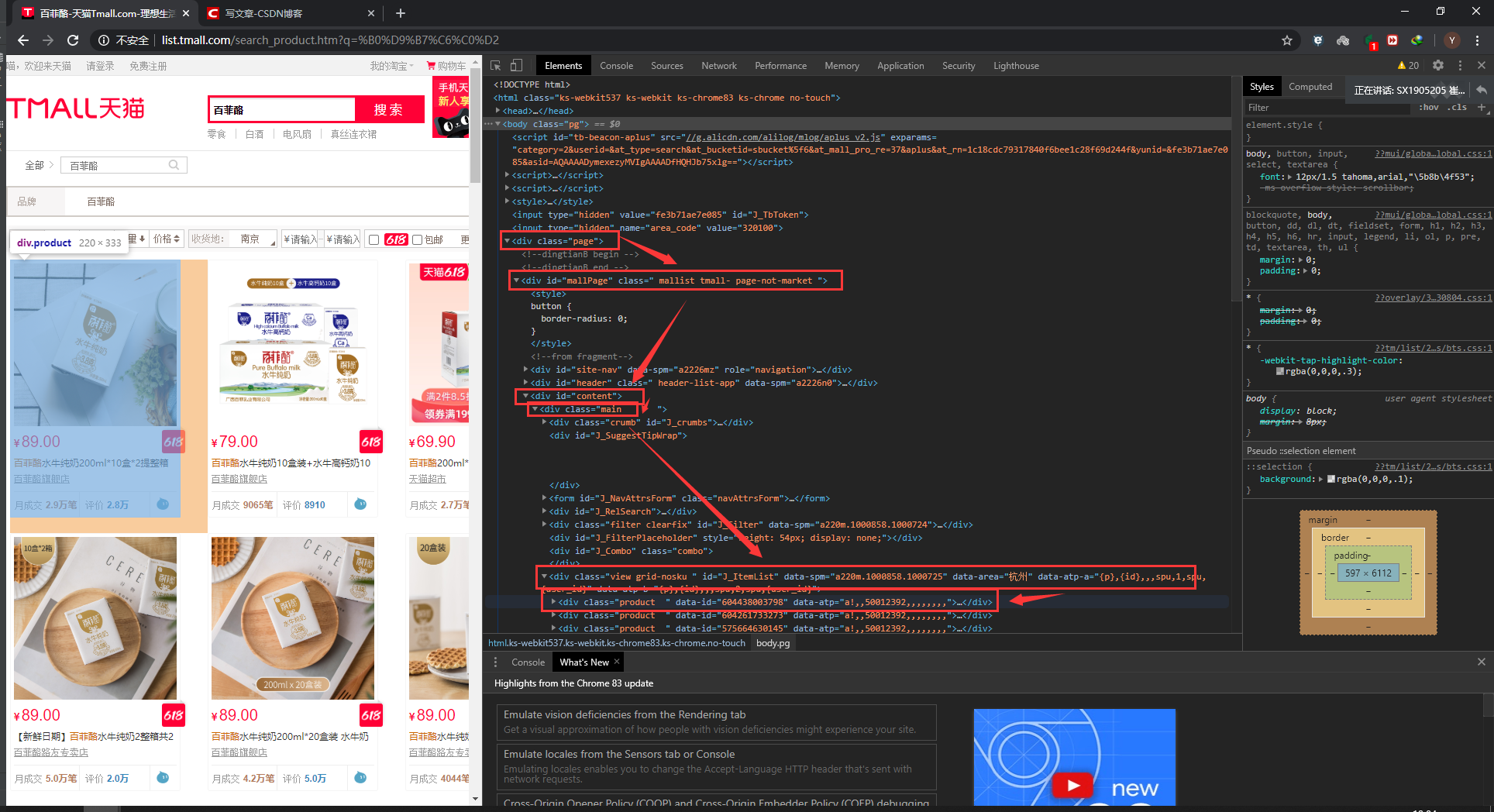
Task: Select body.pg in the breadcrumb bar
Action: pos(773,643)
